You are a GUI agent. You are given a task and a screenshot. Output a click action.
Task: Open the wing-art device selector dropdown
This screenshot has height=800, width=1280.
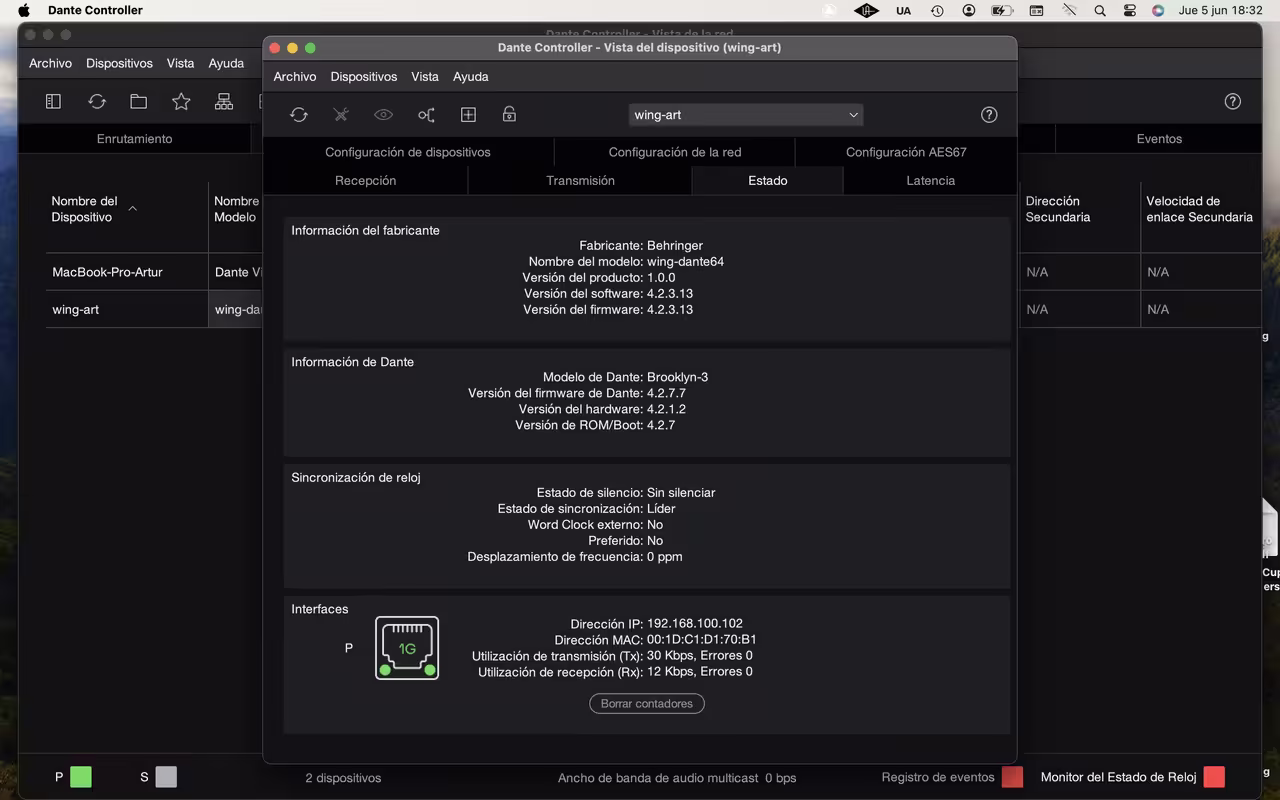click(746, 115)
